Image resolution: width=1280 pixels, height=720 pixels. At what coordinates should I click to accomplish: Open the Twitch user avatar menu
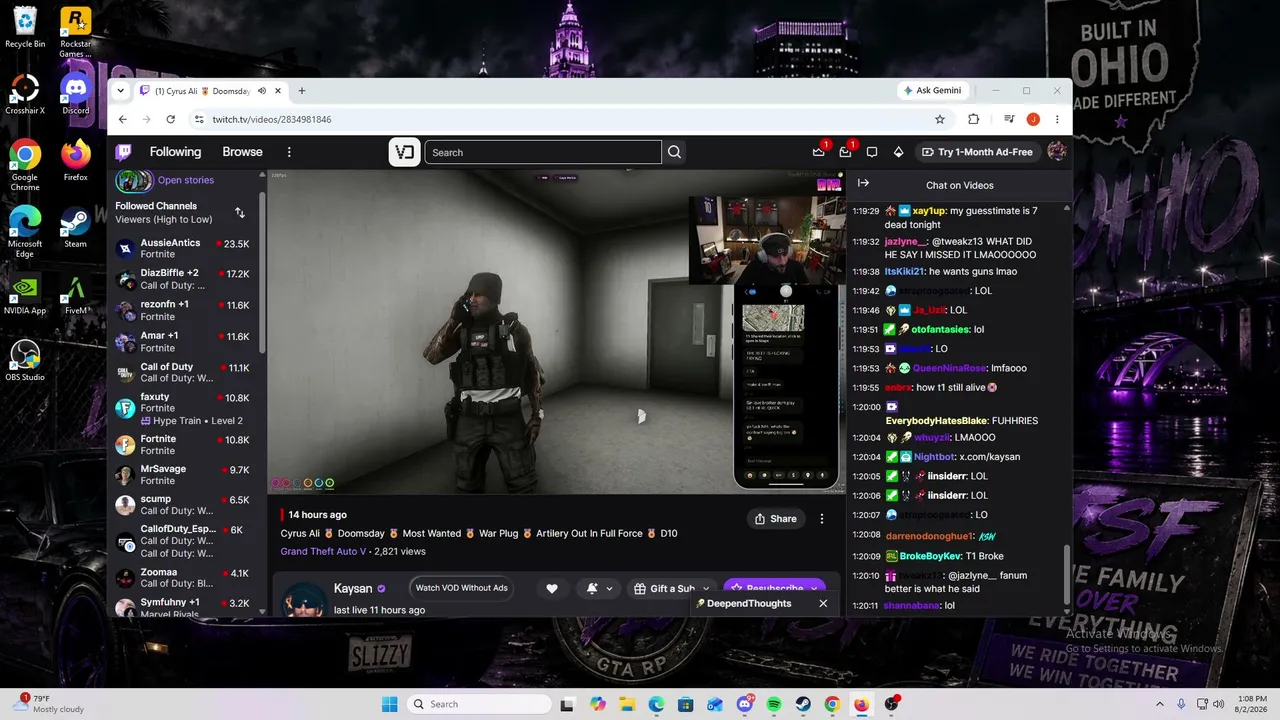(x=1056, y=152)
